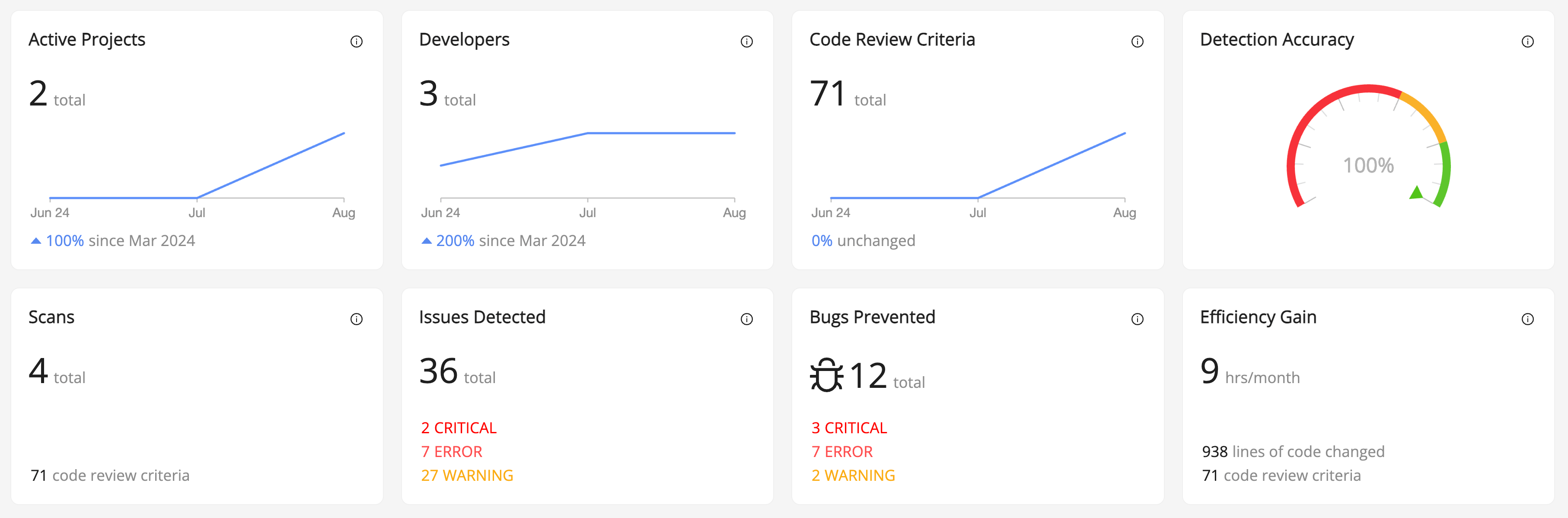
Task: Click the info icon on Developers widget
Action: pos(748,41)
